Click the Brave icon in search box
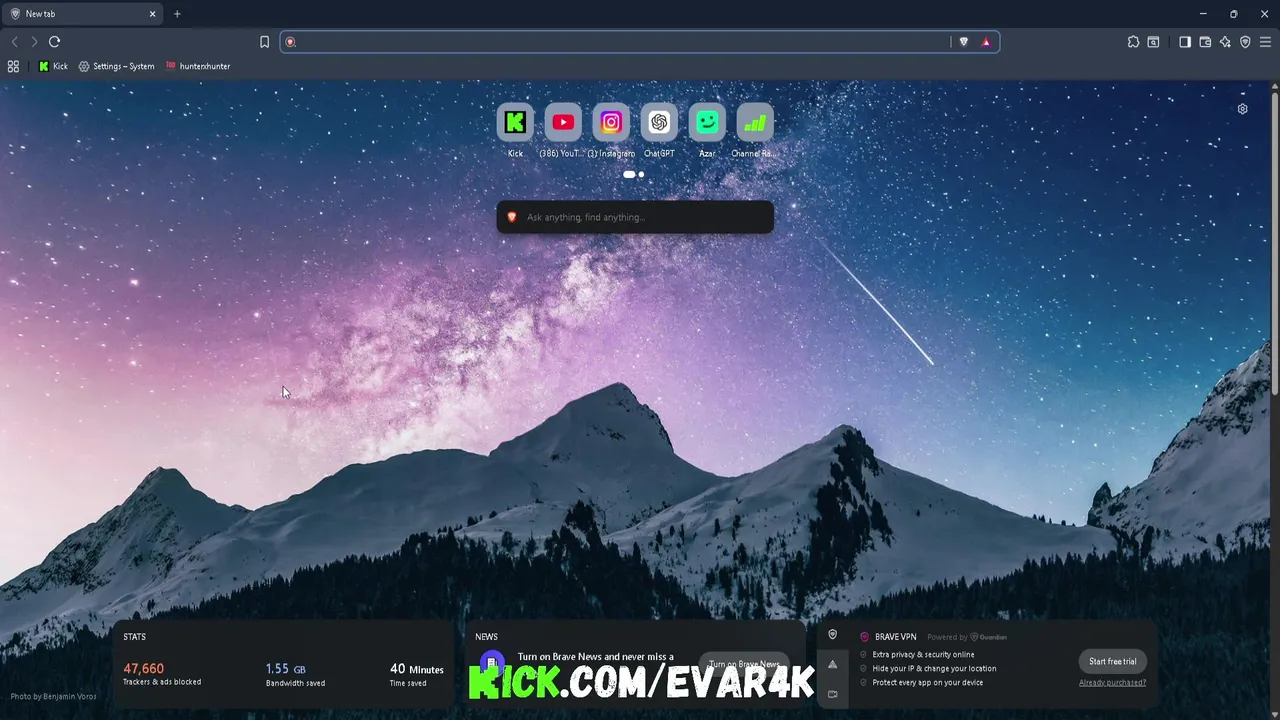This screenshot has width=1280, height=720. [x=512, y=217]
